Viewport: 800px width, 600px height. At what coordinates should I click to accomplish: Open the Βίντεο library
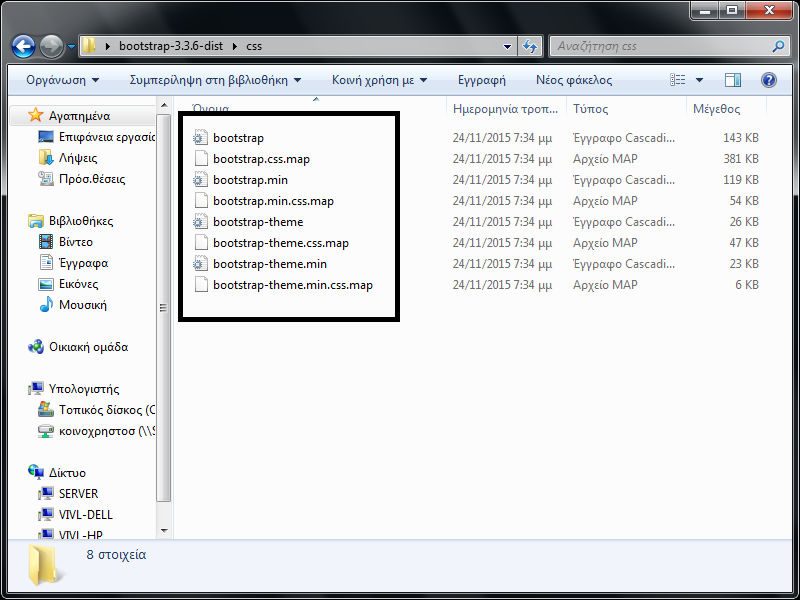click(76, 242)
